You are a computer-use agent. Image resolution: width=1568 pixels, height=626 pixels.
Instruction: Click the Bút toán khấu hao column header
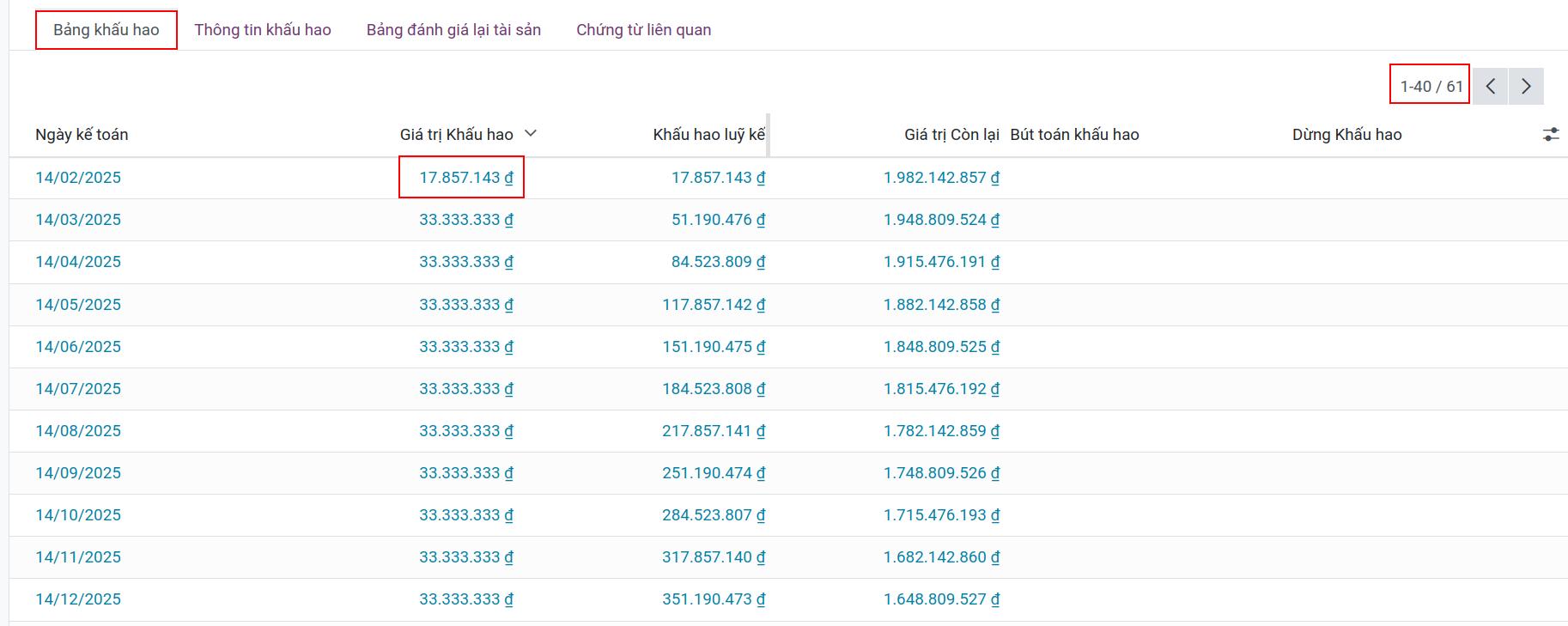tap(1074, 135)
